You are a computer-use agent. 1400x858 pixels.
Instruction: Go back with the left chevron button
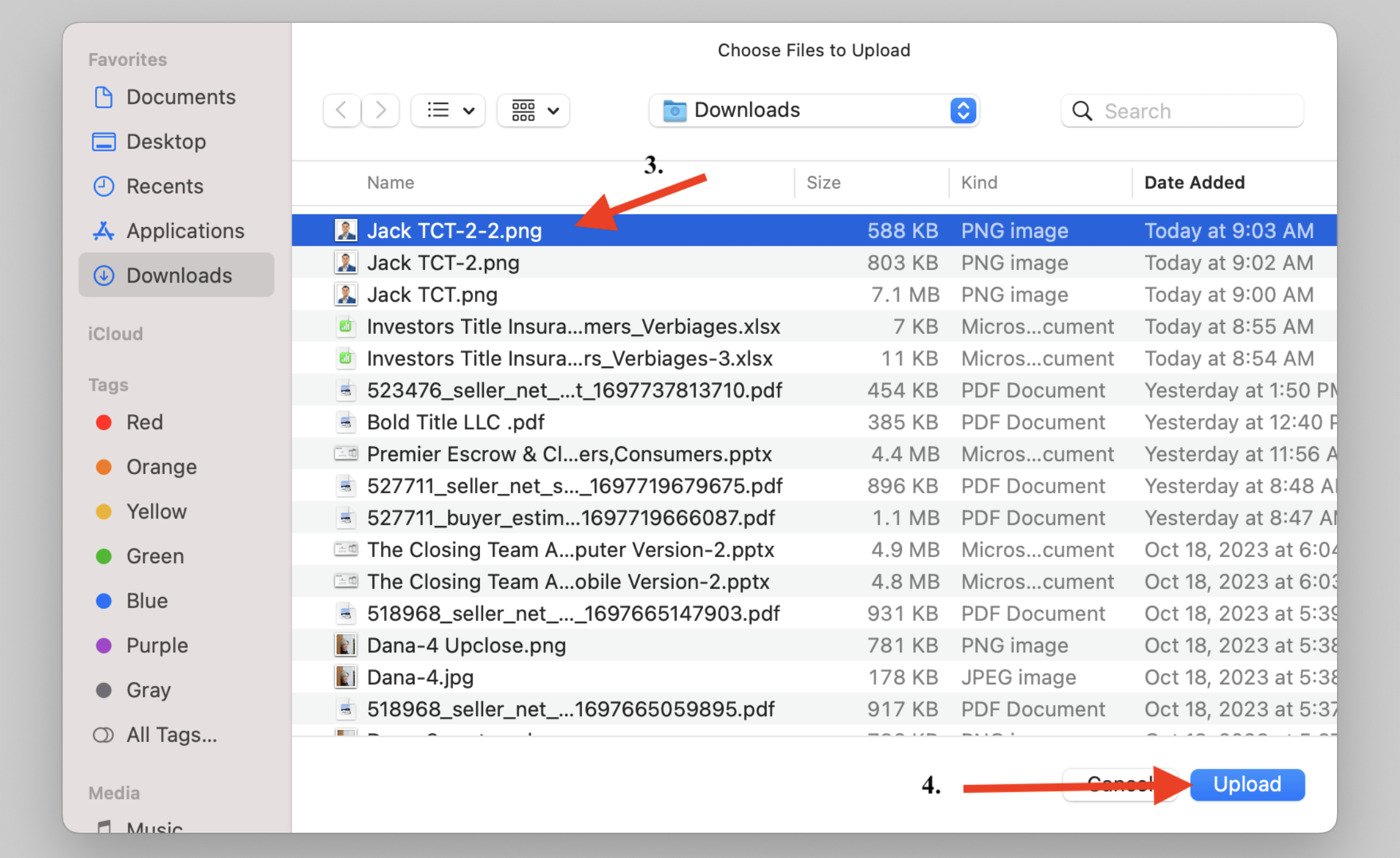(341, 111)
